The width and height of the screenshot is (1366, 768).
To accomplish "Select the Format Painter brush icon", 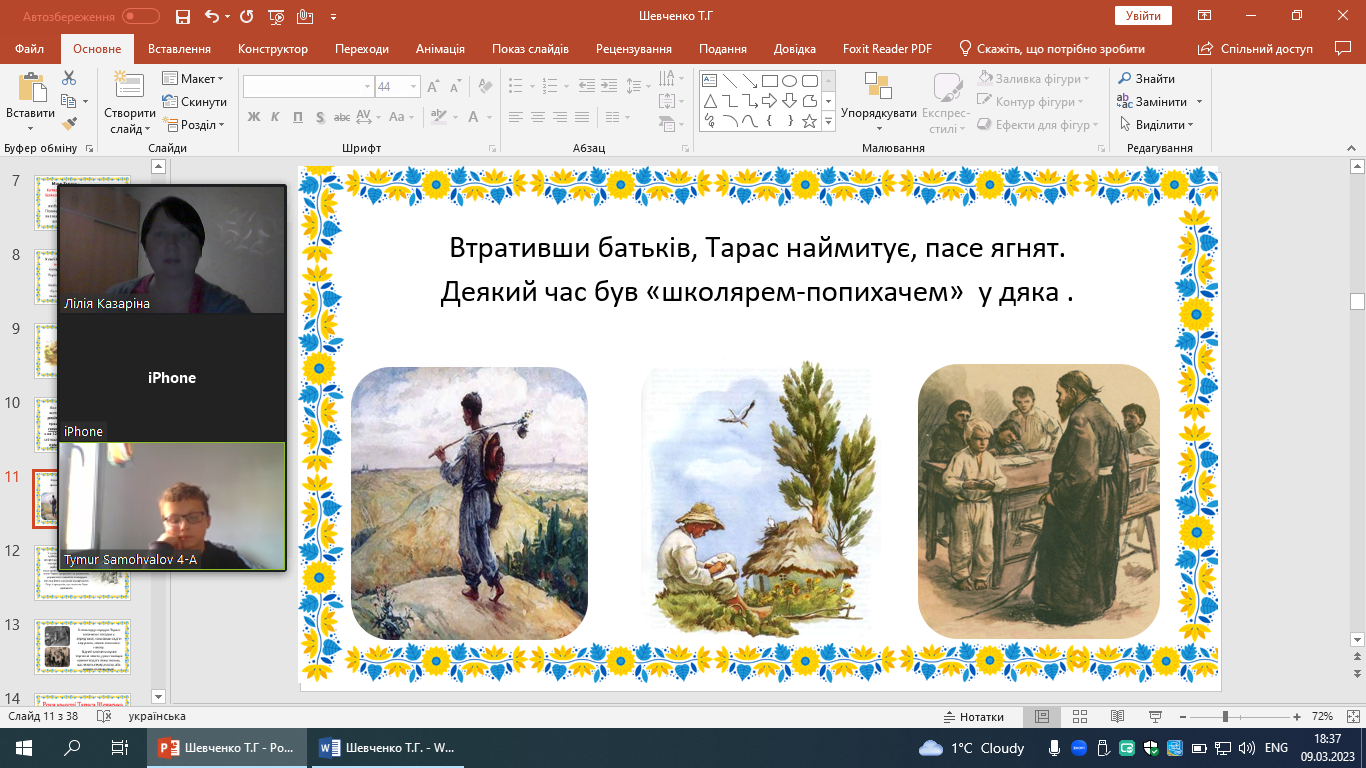I will pos(69,124).
